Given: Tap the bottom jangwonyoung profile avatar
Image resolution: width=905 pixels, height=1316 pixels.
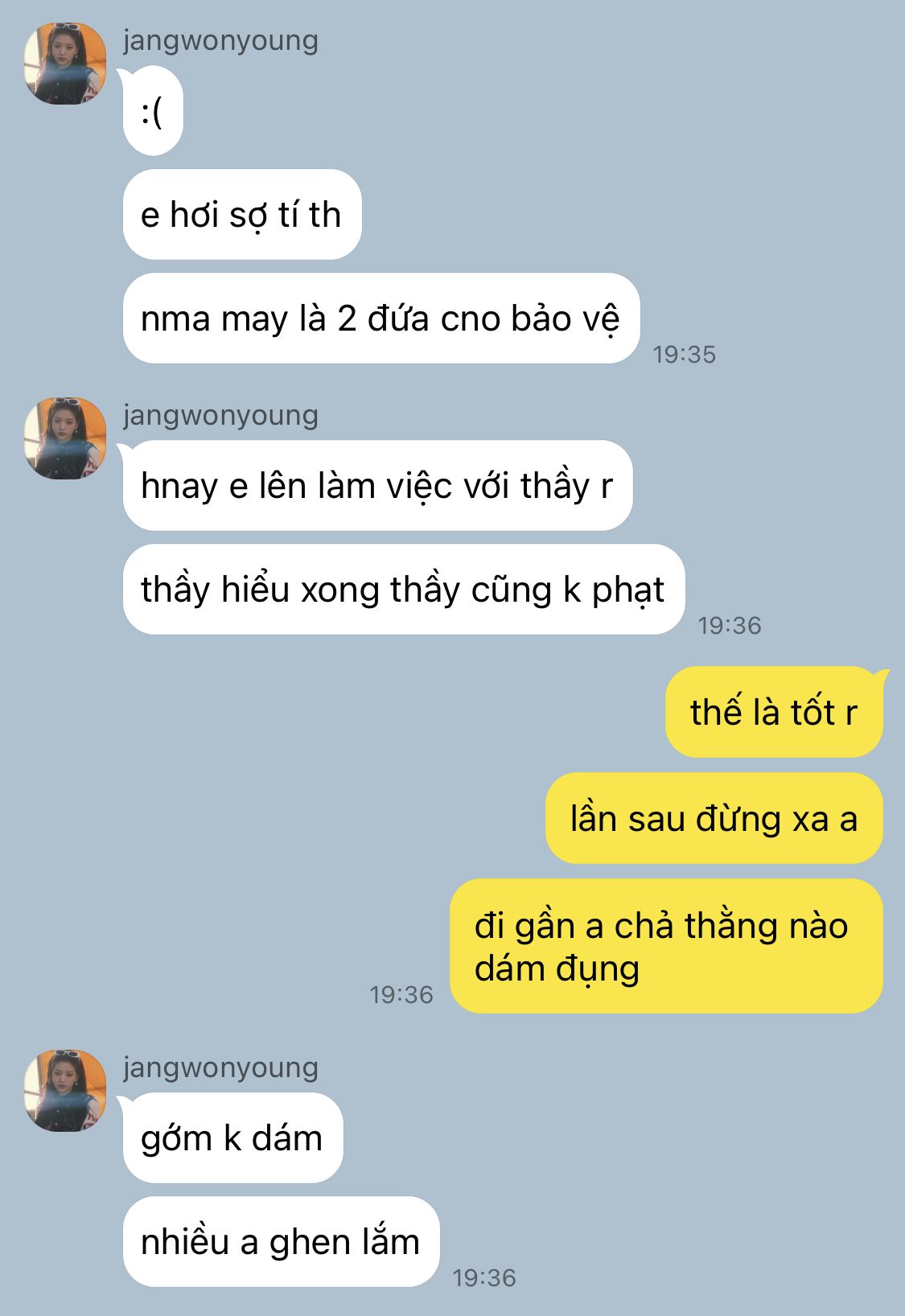Looking at the screenshot, I should 65,1091.
